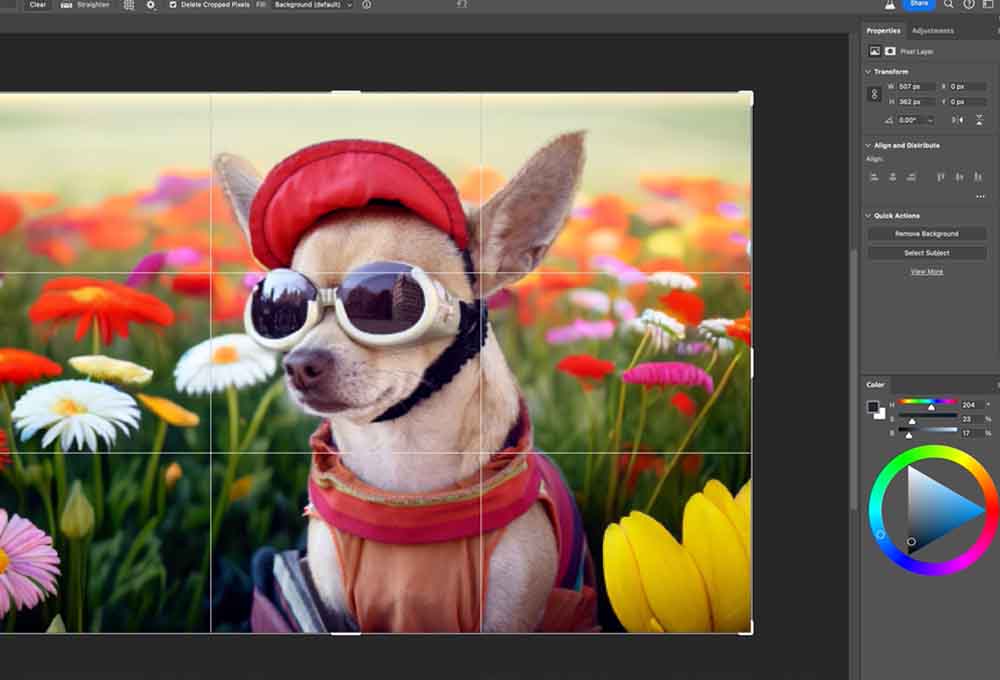The width and height of the screenshot is (1000, 680).
Task: Click the foreground color swatch
Action: 873,407
